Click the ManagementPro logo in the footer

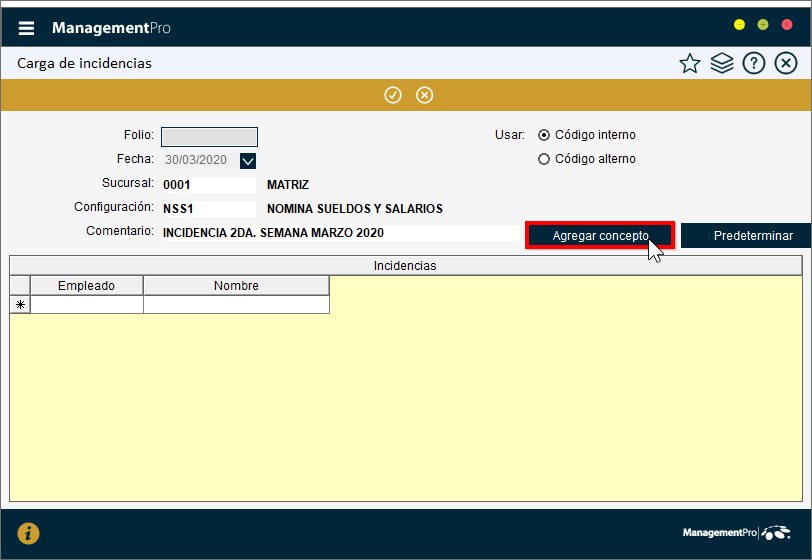(736, 533)
